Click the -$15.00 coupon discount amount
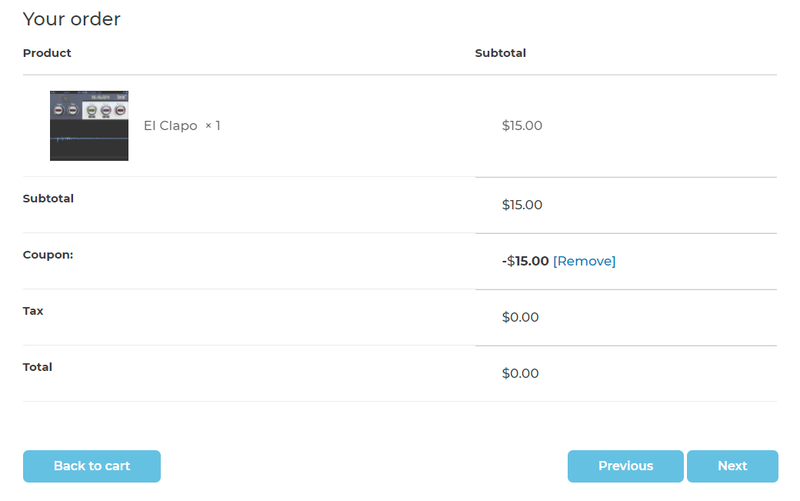The height and width of the screenshot is (501, 800). tap(525, 261)
